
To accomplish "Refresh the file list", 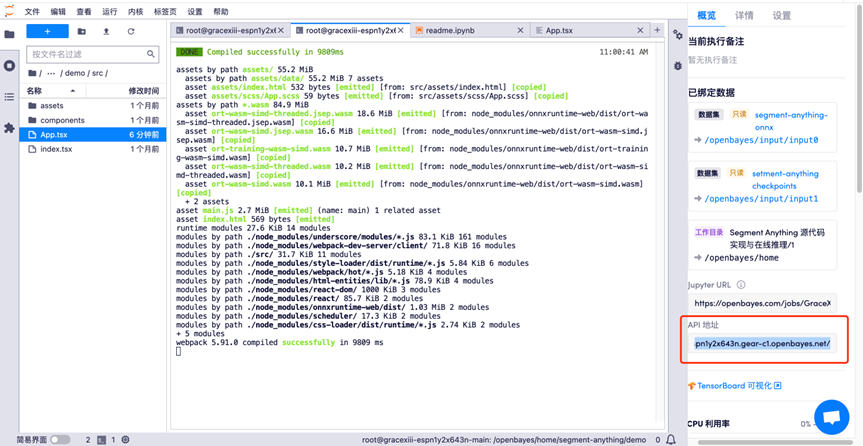I will pyautogui.click(x=131, y=31).
